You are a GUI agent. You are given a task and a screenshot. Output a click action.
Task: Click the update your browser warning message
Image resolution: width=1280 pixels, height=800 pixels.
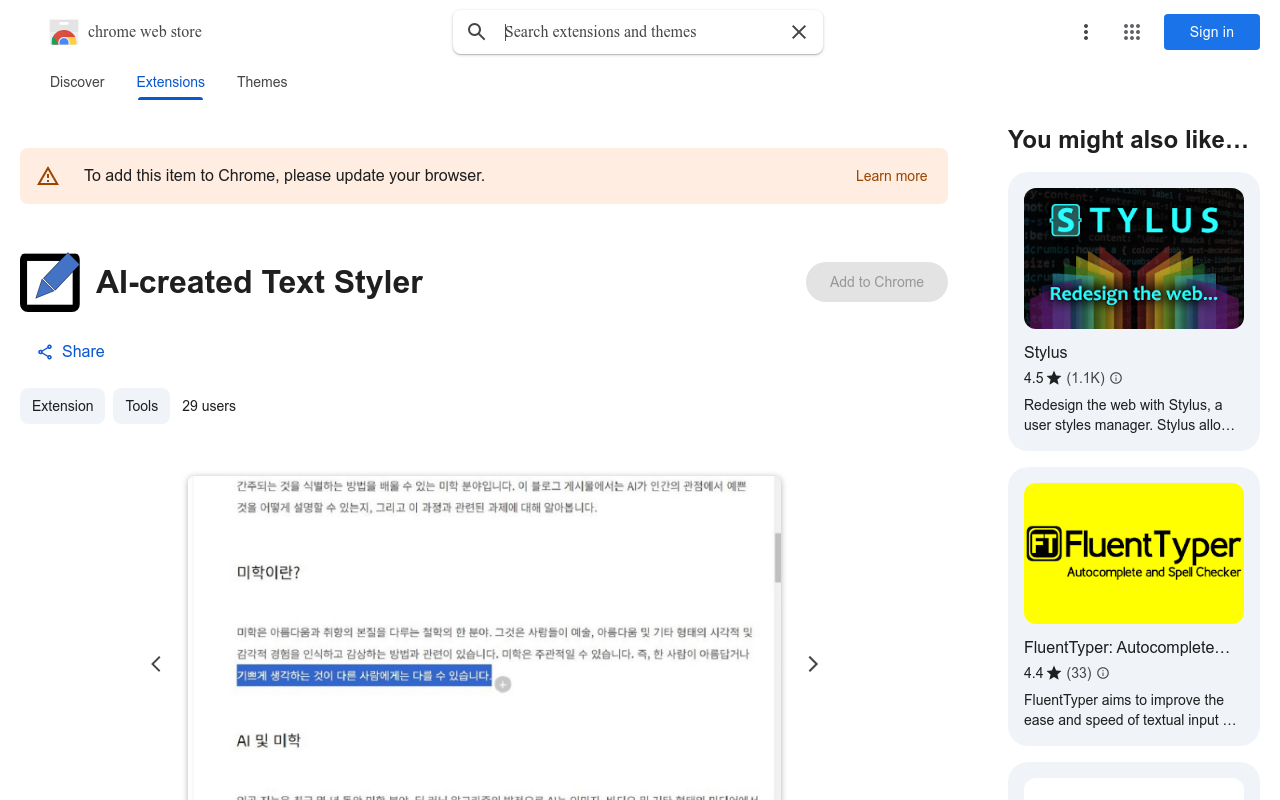(x=284, y=176)
